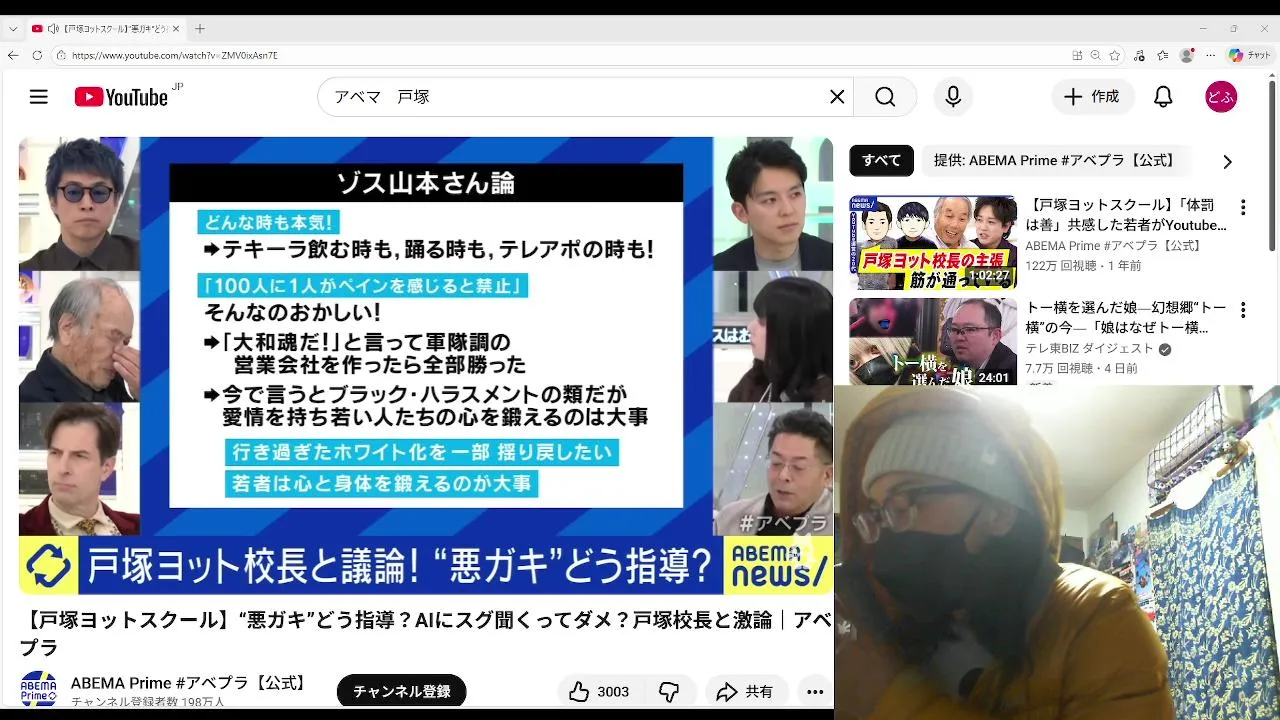Open Copilot チャット button

pyautogui.click(x=1250, y=55)
